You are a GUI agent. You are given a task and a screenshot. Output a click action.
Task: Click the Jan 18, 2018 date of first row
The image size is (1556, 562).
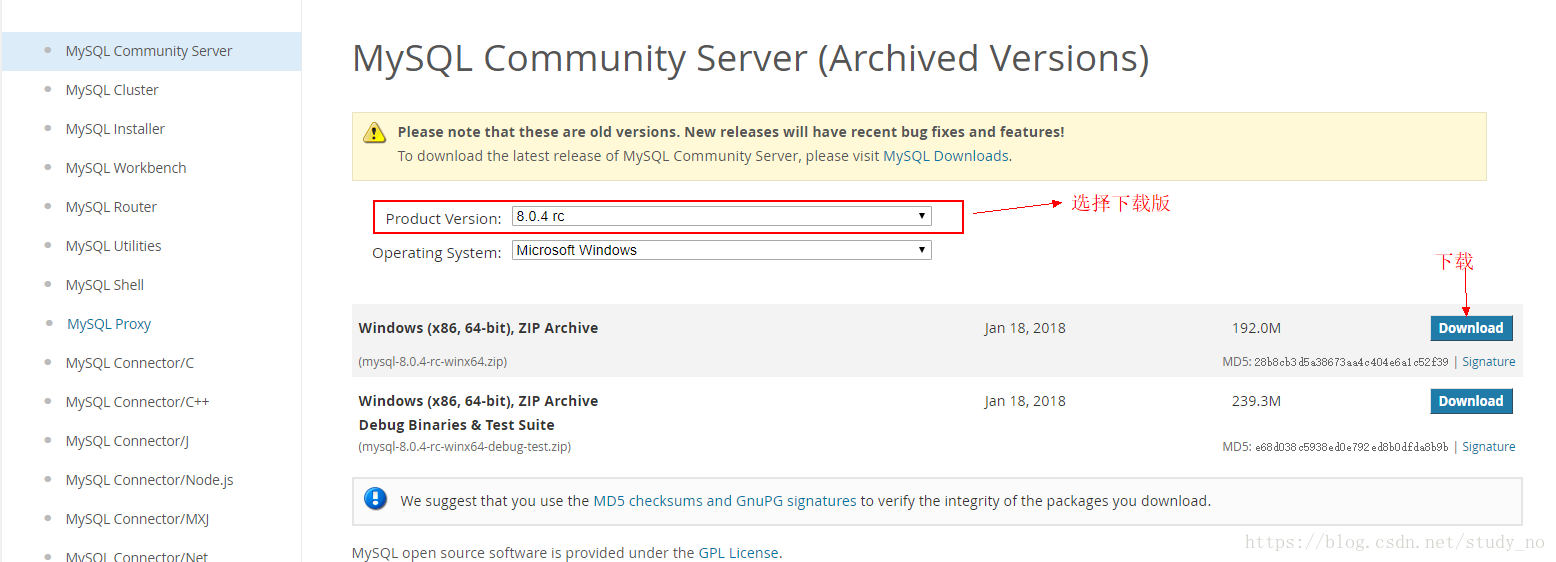point(1025,328)
